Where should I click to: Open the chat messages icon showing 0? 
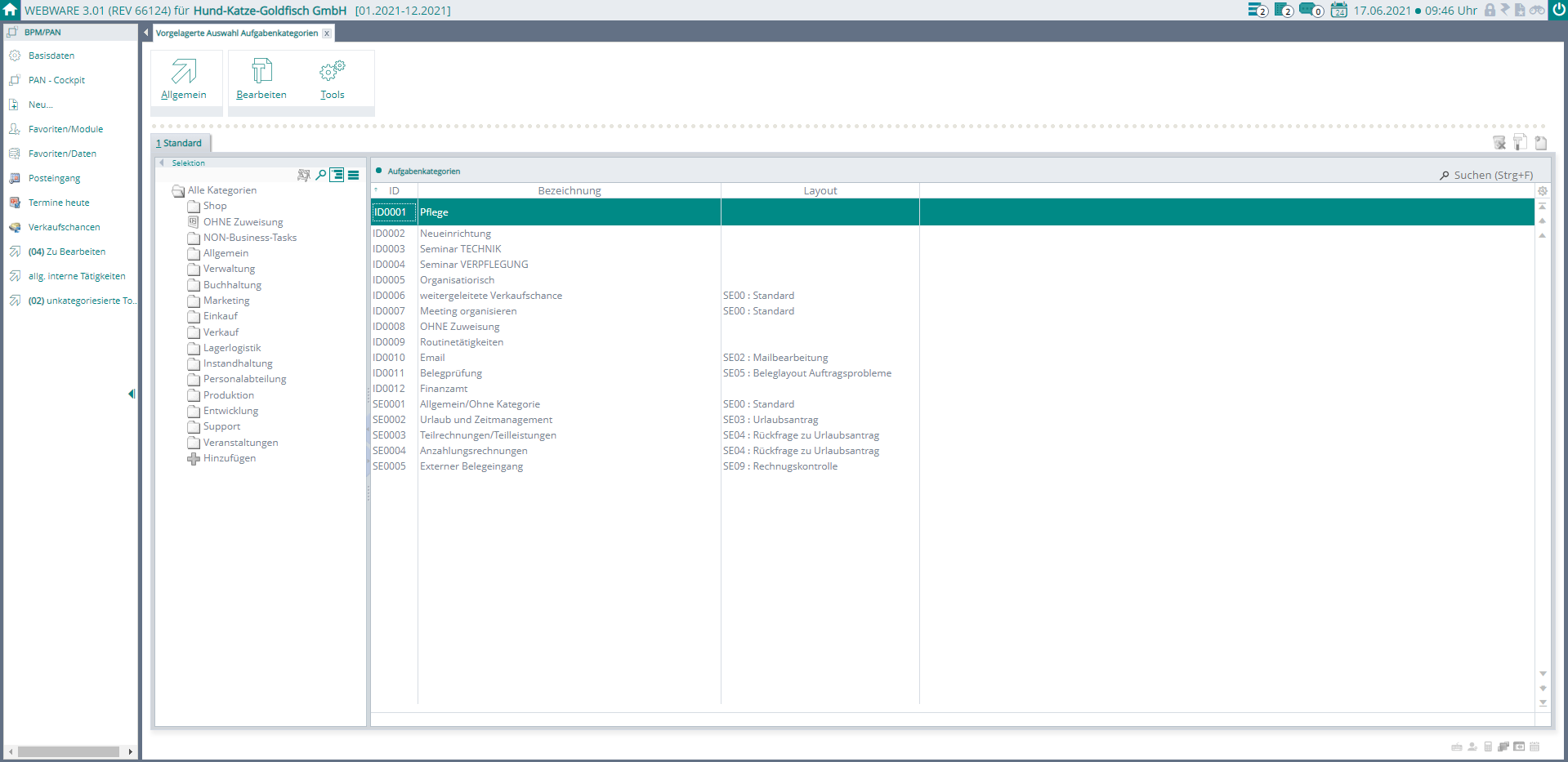(x=1311, y=11)
